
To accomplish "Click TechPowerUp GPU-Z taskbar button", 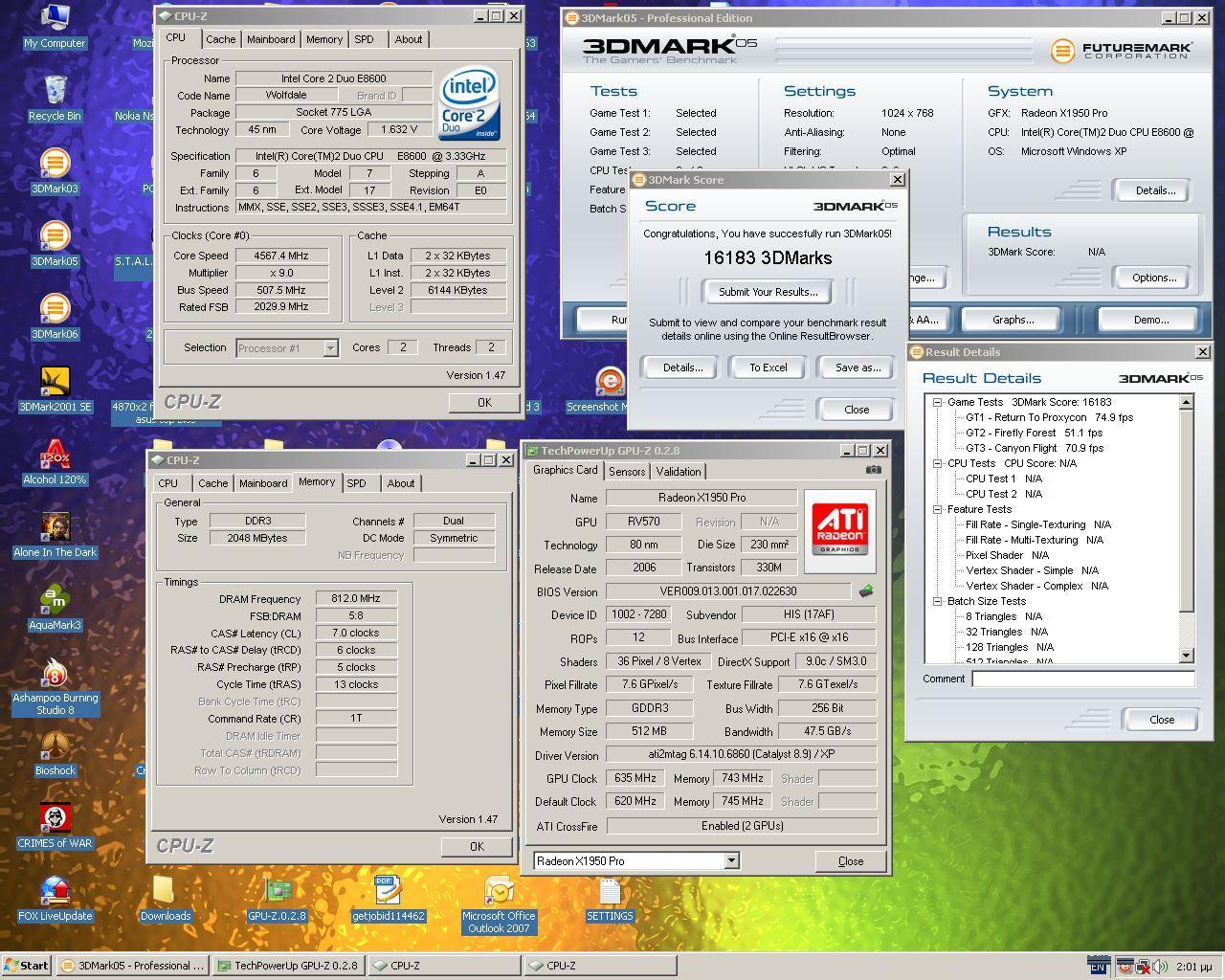I will click(x=287, y=966).
